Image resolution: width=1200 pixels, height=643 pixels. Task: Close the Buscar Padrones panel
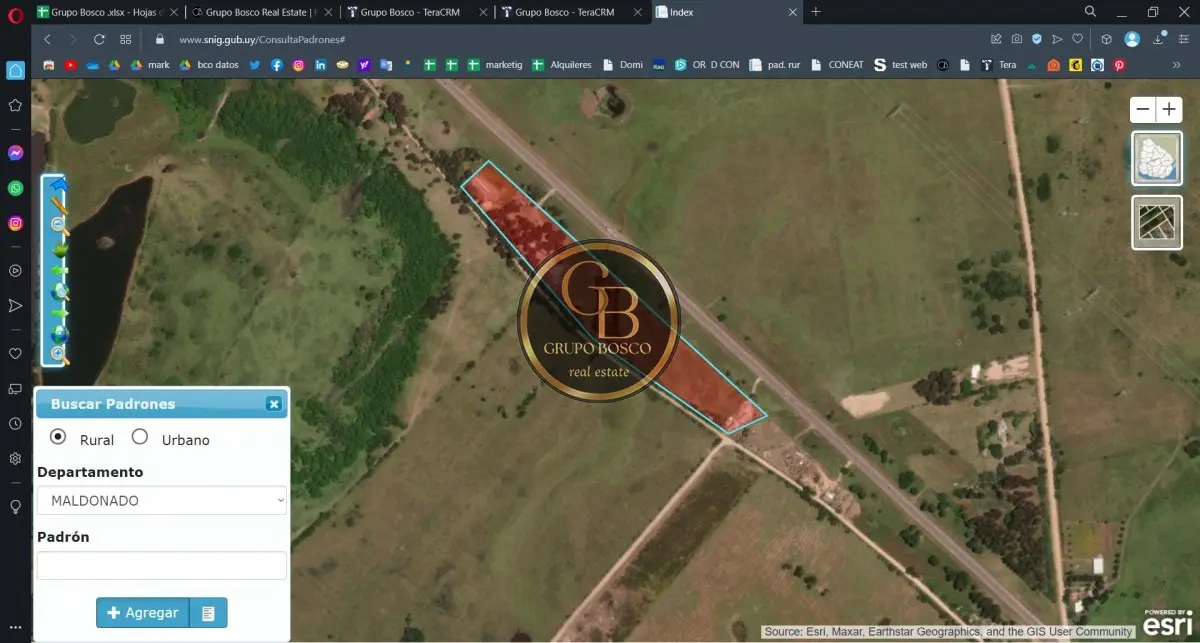point(273,404)
